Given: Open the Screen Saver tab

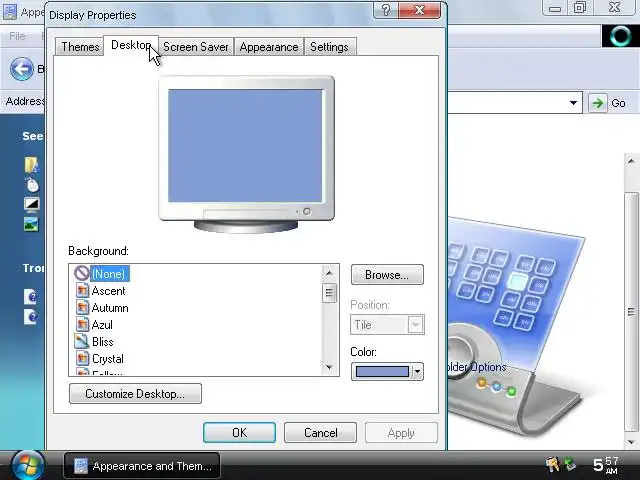Looking at the screenshot, I should [x=196, y=47].
